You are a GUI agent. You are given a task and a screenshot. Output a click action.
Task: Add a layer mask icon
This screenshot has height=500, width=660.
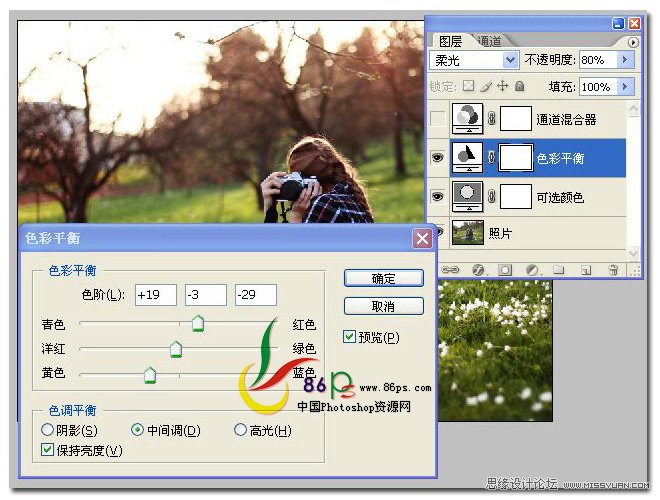pyautogui.click(x=505, y=269)
